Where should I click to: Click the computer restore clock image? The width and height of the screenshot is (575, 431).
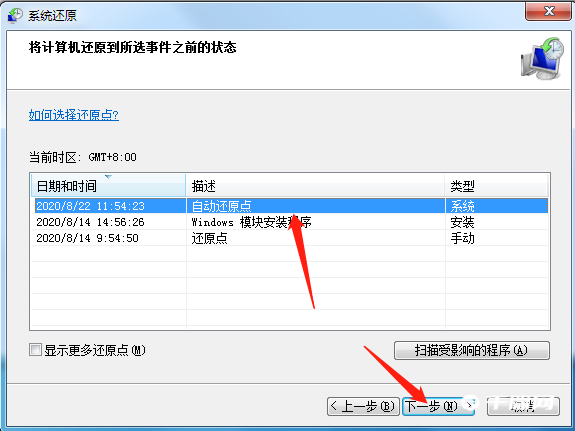coord(542,58)
